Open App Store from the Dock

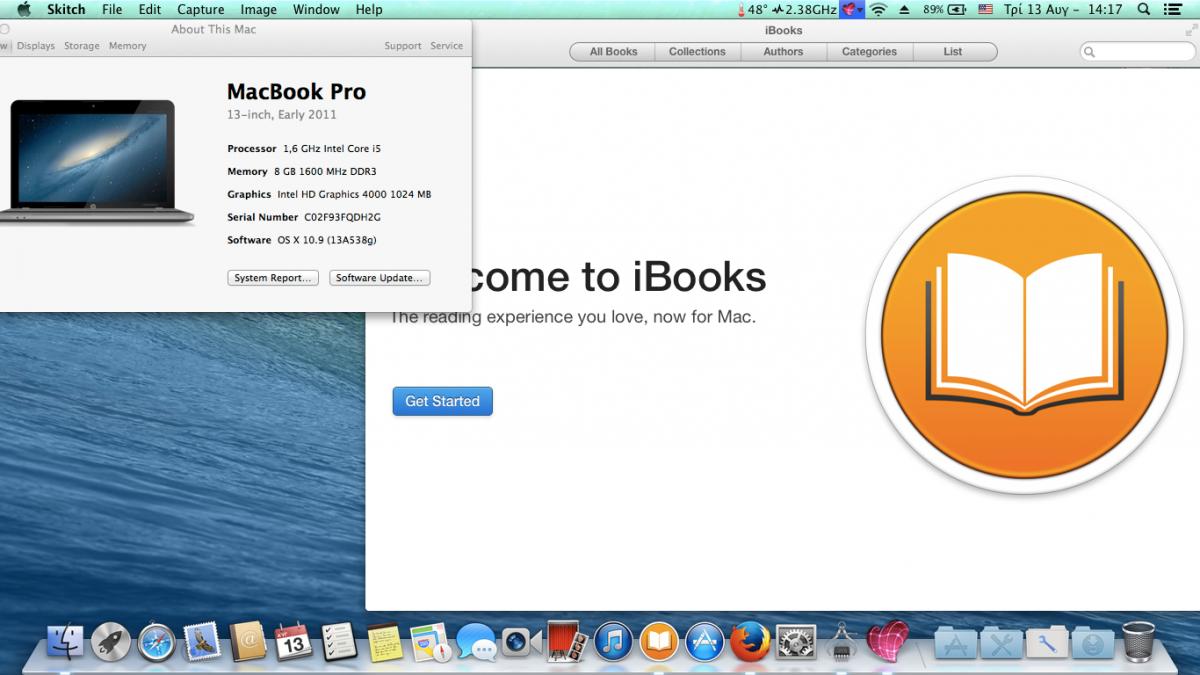[705, 642]
